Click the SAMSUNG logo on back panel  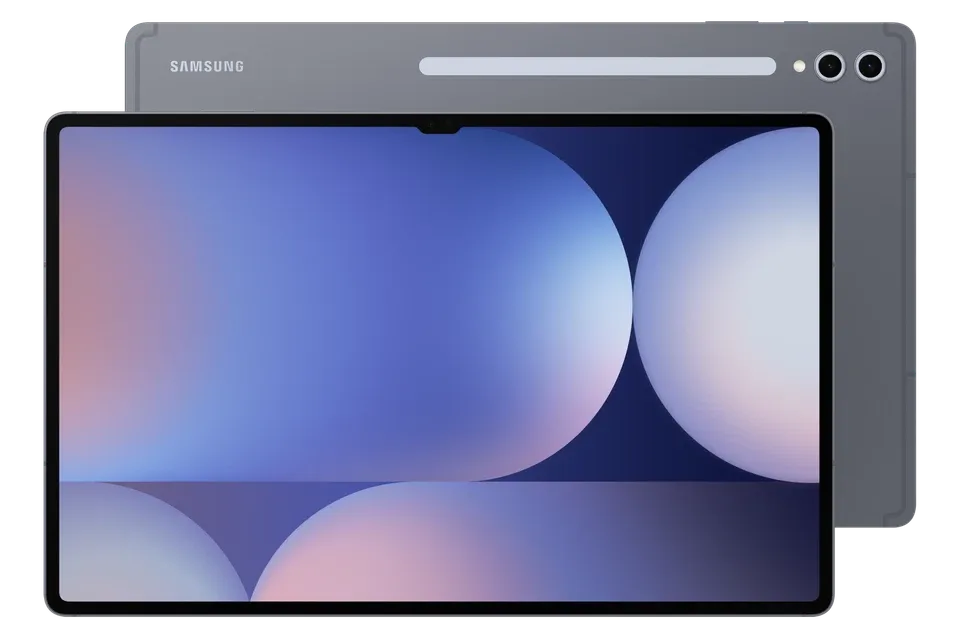206,67
